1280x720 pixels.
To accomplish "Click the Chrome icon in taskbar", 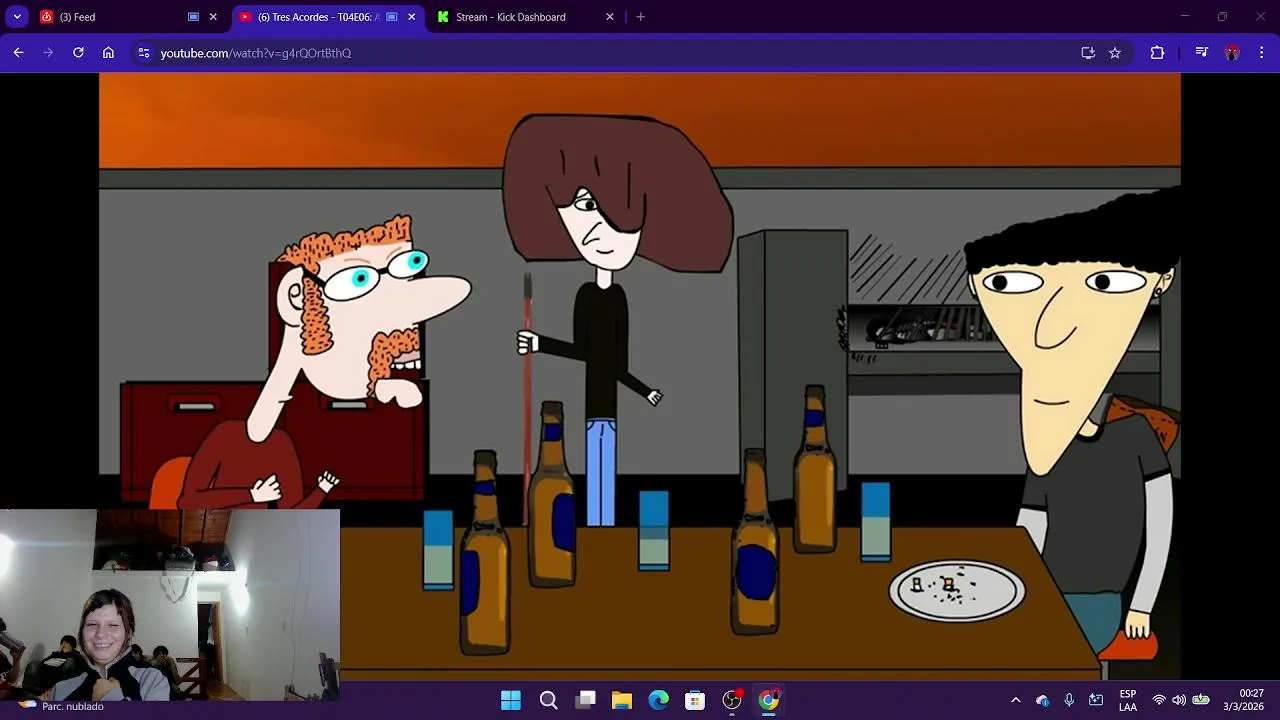I will (768, 700).
